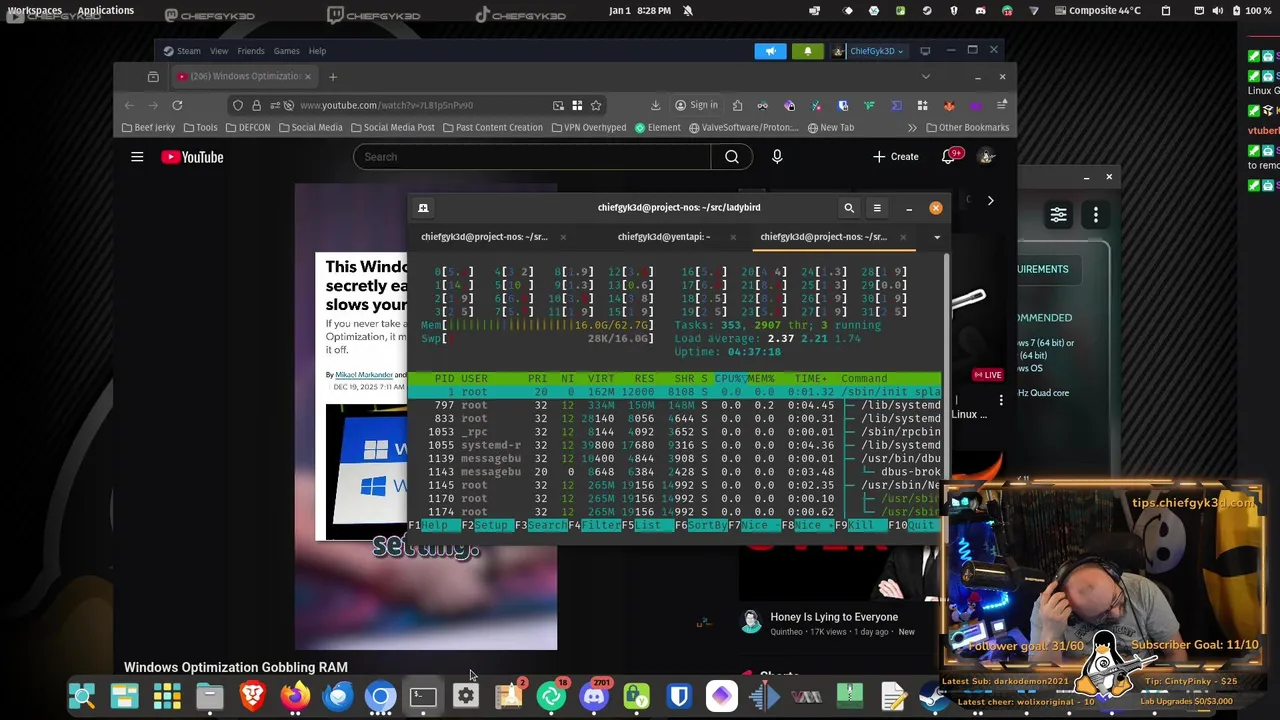Select the htop row for PID 1053 _rpc
Viewport: 1280px width, 720px height.
[675, 432]
